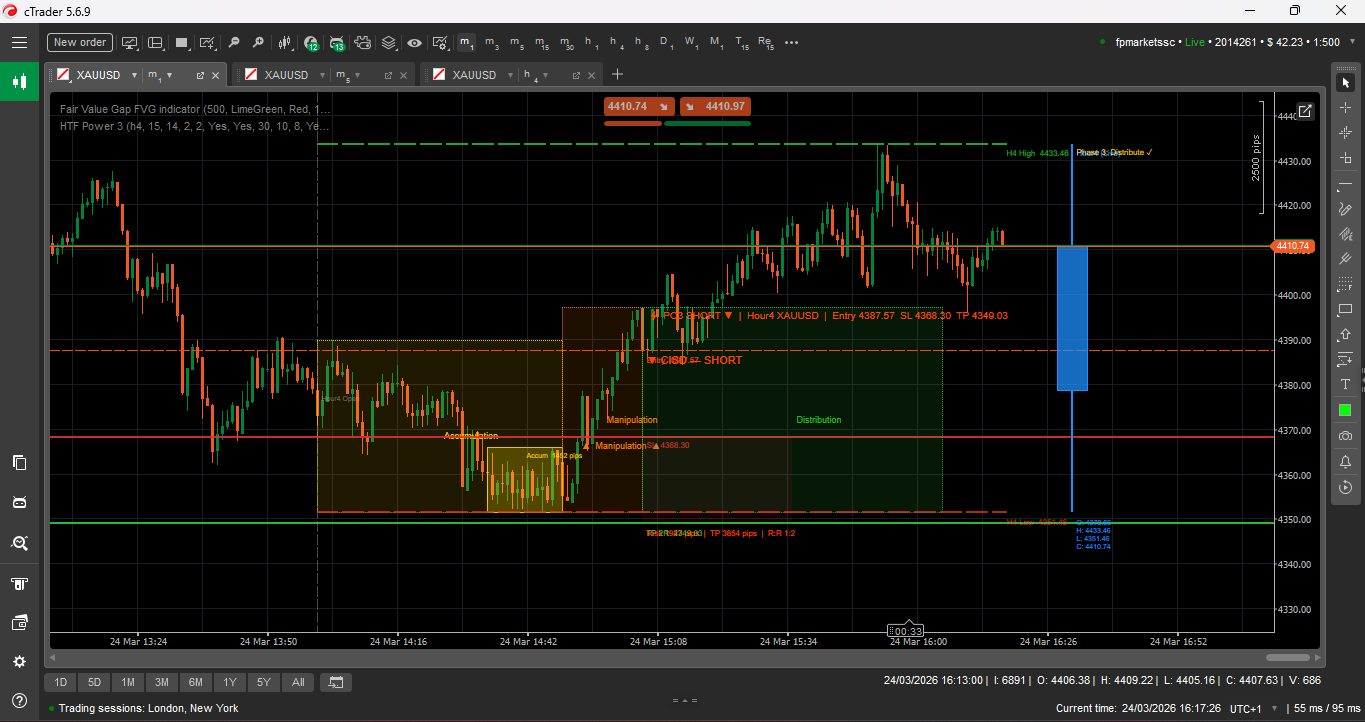Screen dimensions: 1365x722
Task: Select the crosshair cursor tool
Action: click(1345, 108)
